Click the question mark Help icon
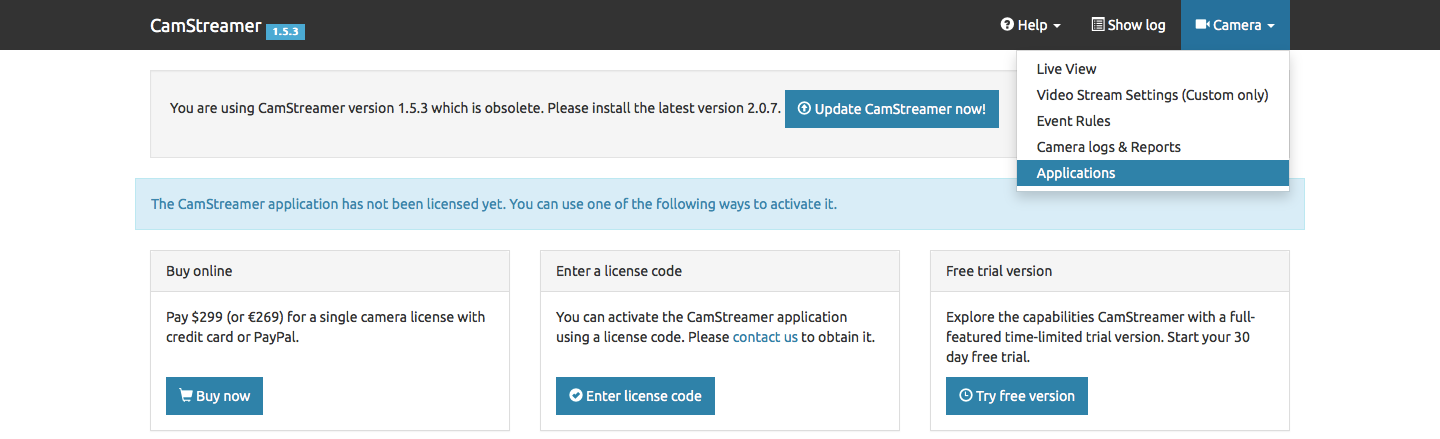This screenshot has height=439, width=1440. [x=1007, y=25]
